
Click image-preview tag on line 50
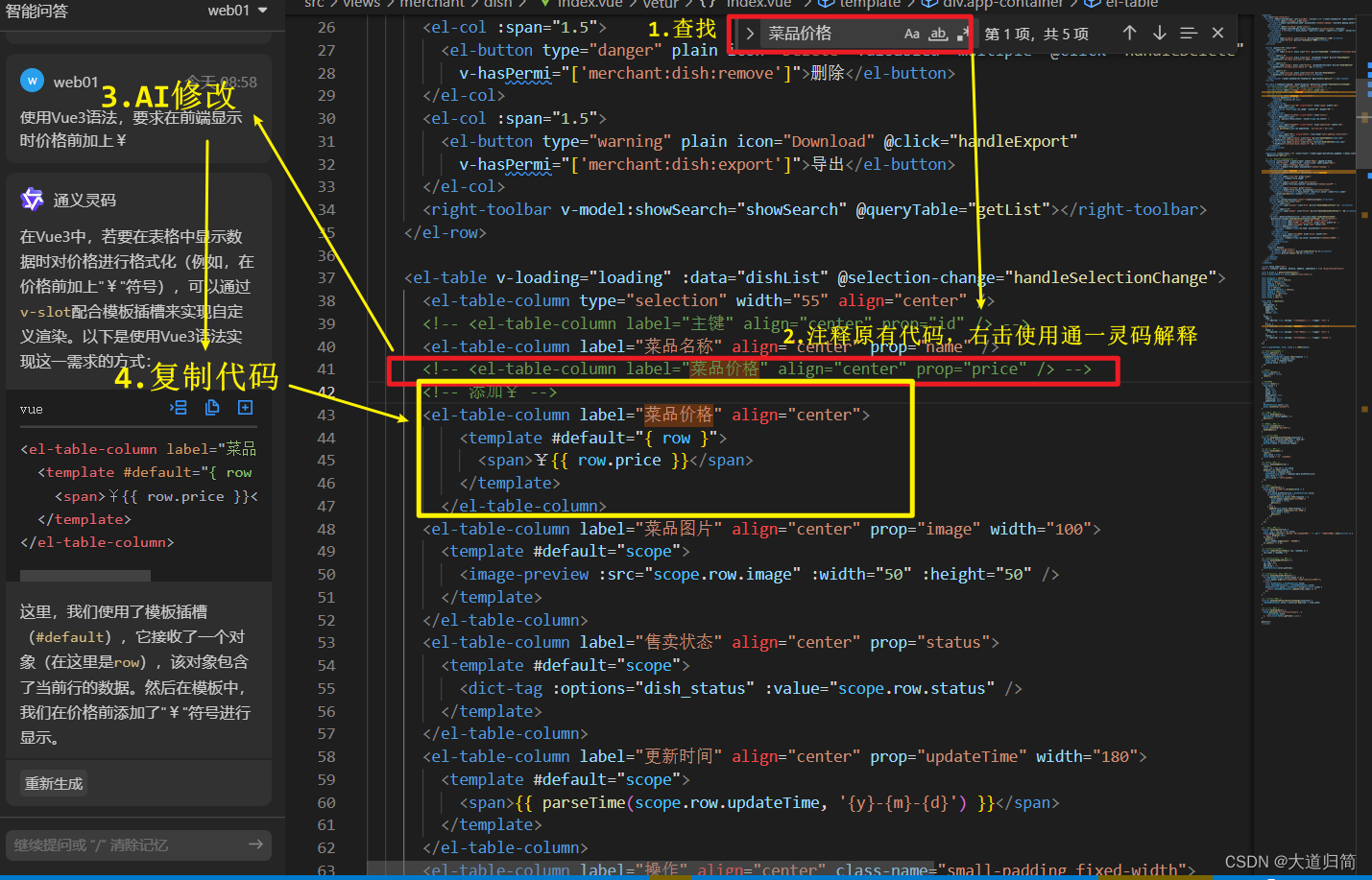click(x=529, y=574)
